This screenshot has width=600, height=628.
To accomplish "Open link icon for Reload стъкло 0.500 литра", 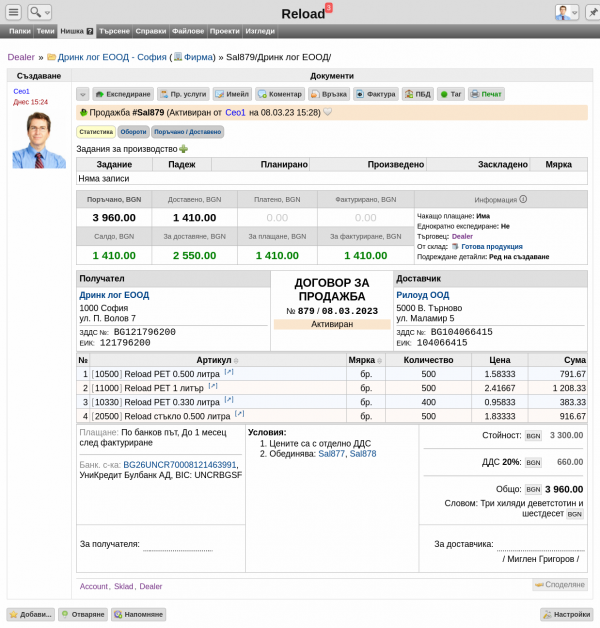I will click(x=239, y=414).
